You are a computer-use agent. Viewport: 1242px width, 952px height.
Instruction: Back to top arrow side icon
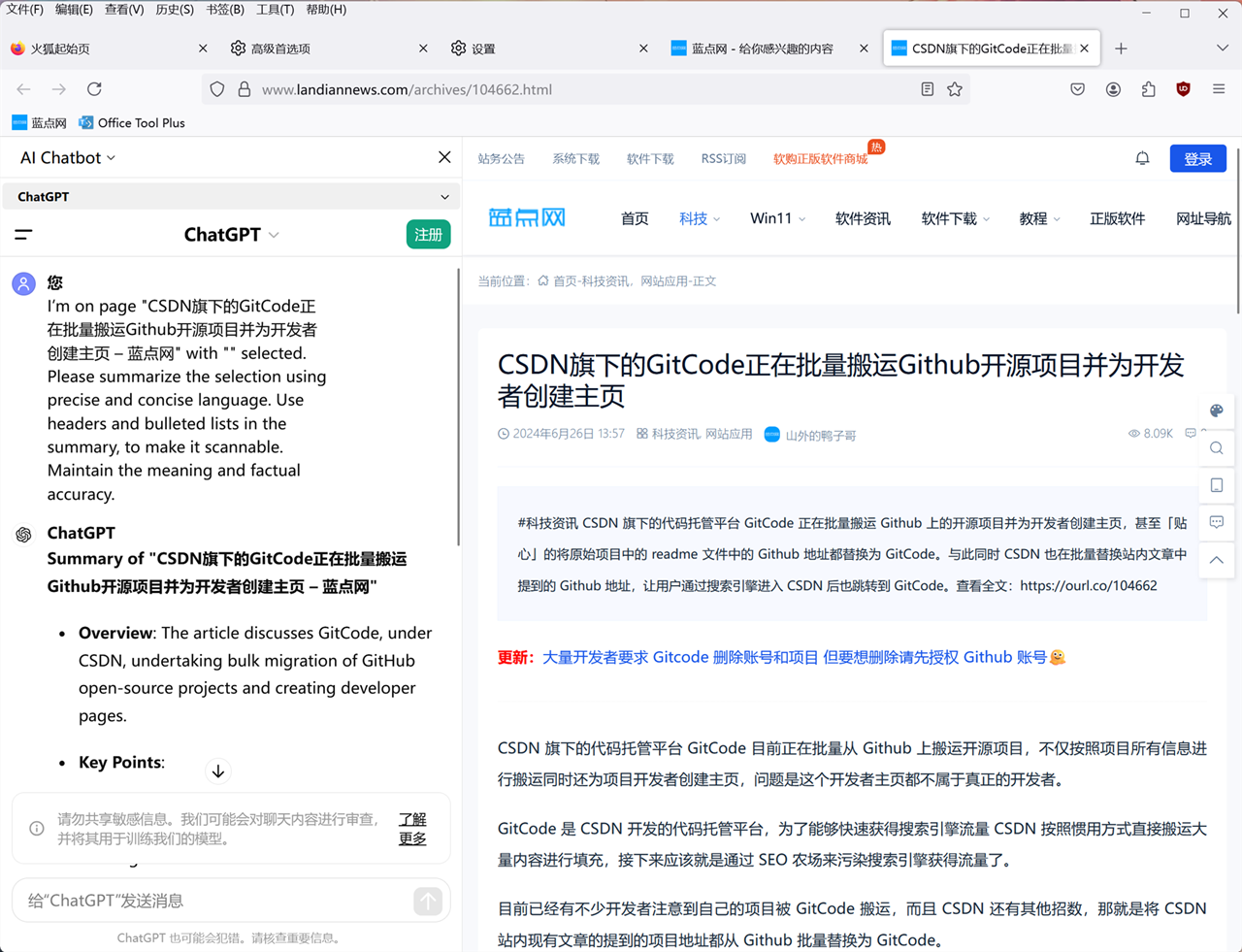pyautogui.click(x=1217, y=560)
